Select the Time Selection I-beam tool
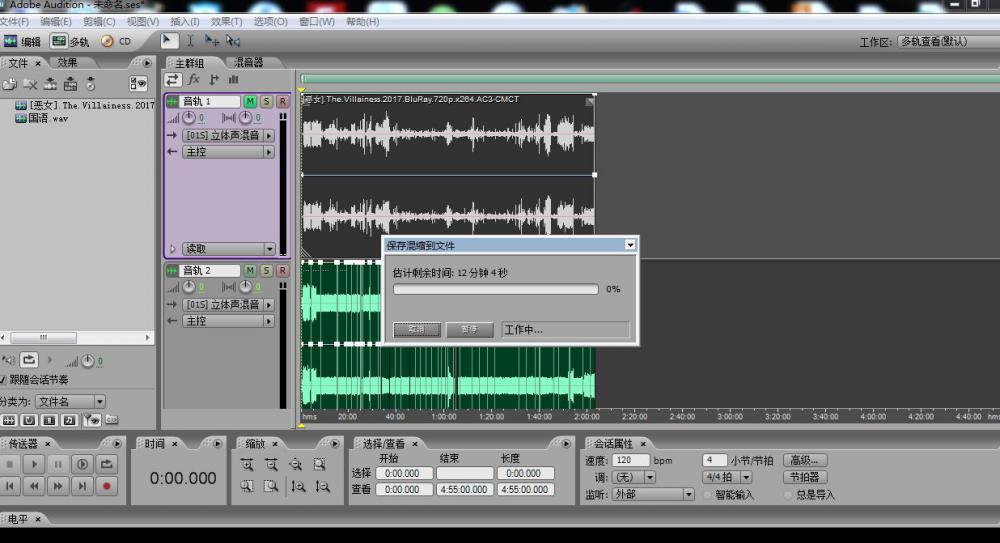 coord(190,41)
